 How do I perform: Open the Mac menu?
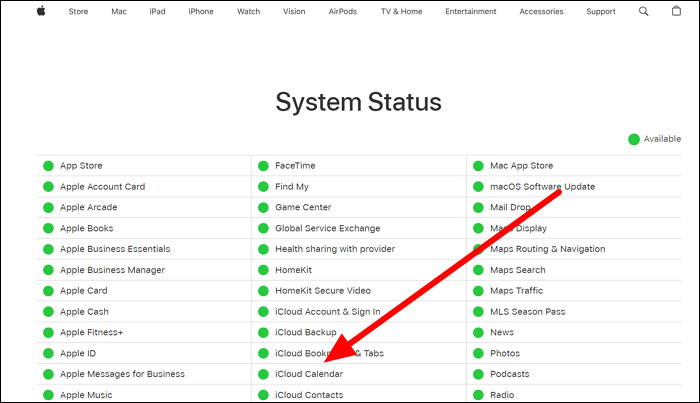119,12
